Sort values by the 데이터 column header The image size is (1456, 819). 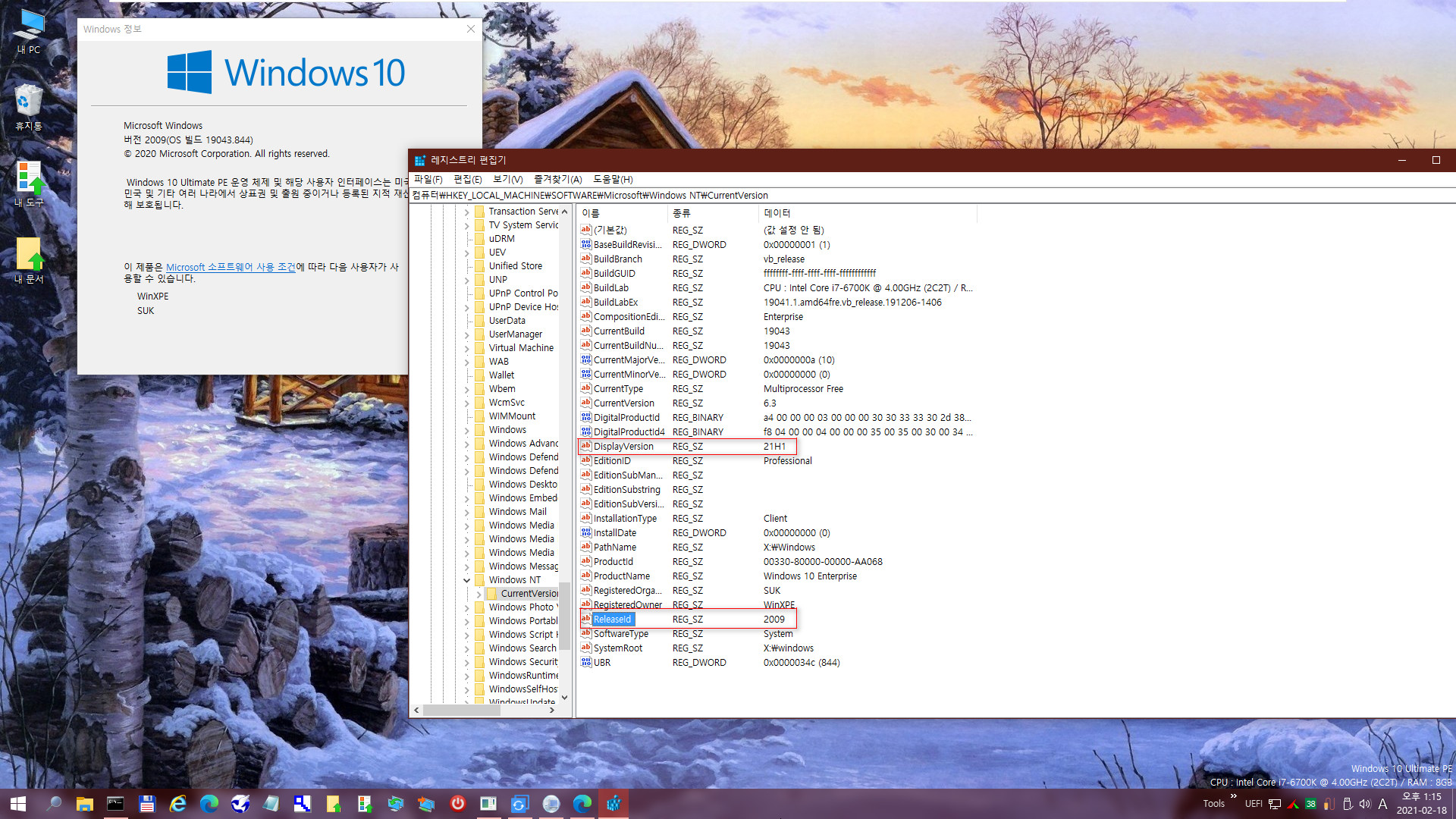click(868, 214)
